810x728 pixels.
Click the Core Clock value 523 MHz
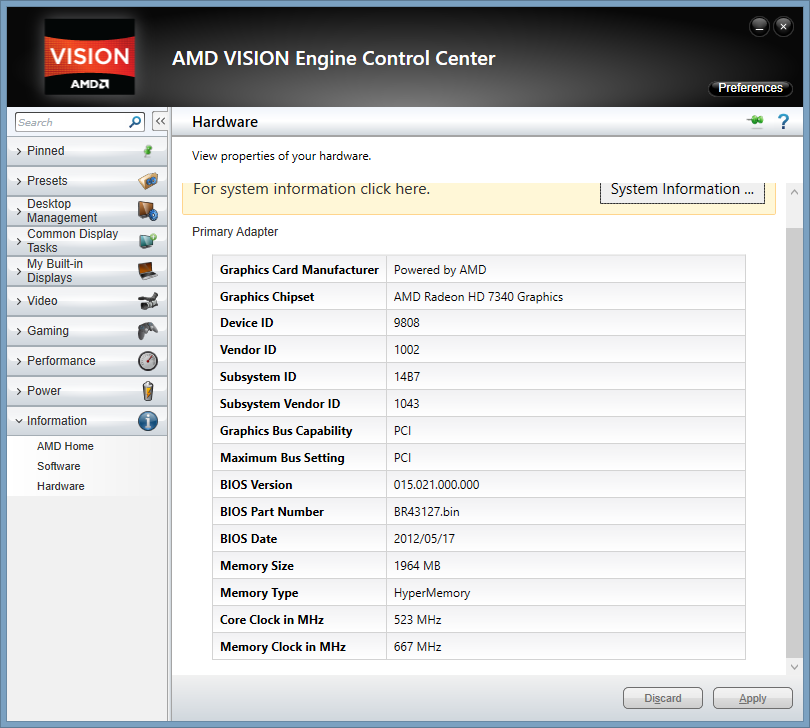417,619
